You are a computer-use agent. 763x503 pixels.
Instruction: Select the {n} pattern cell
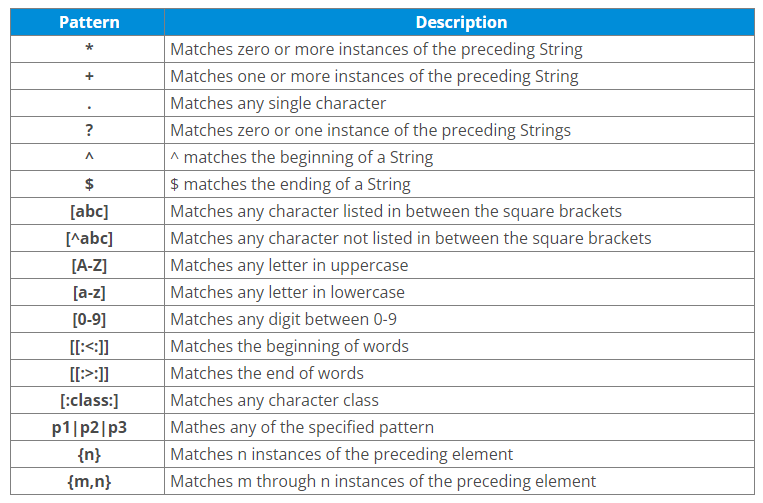click(88, 454)
